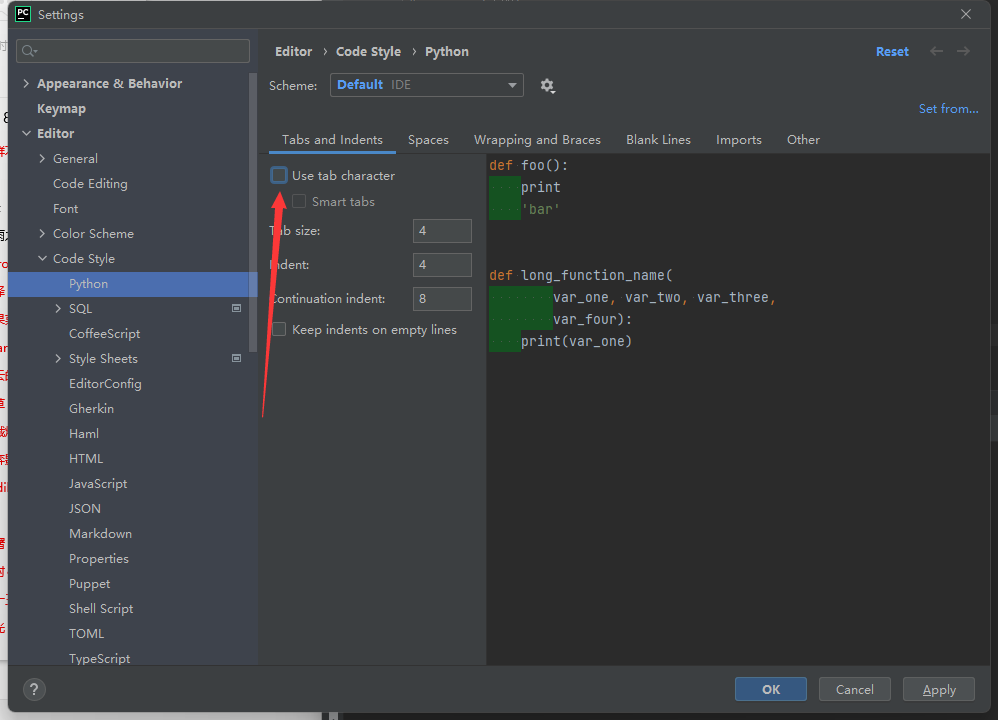Open scheme actions gear icon

547,86
